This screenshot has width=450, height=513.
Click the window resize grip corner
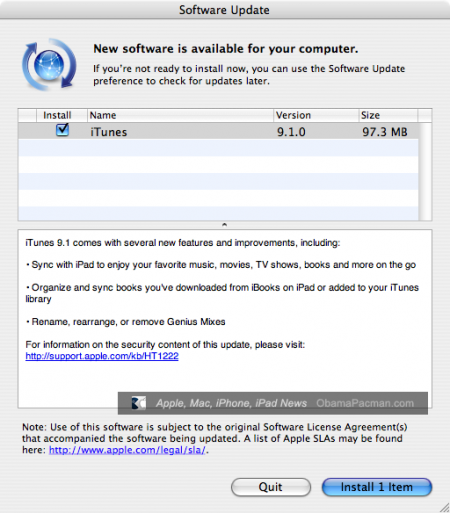point(444,507)
